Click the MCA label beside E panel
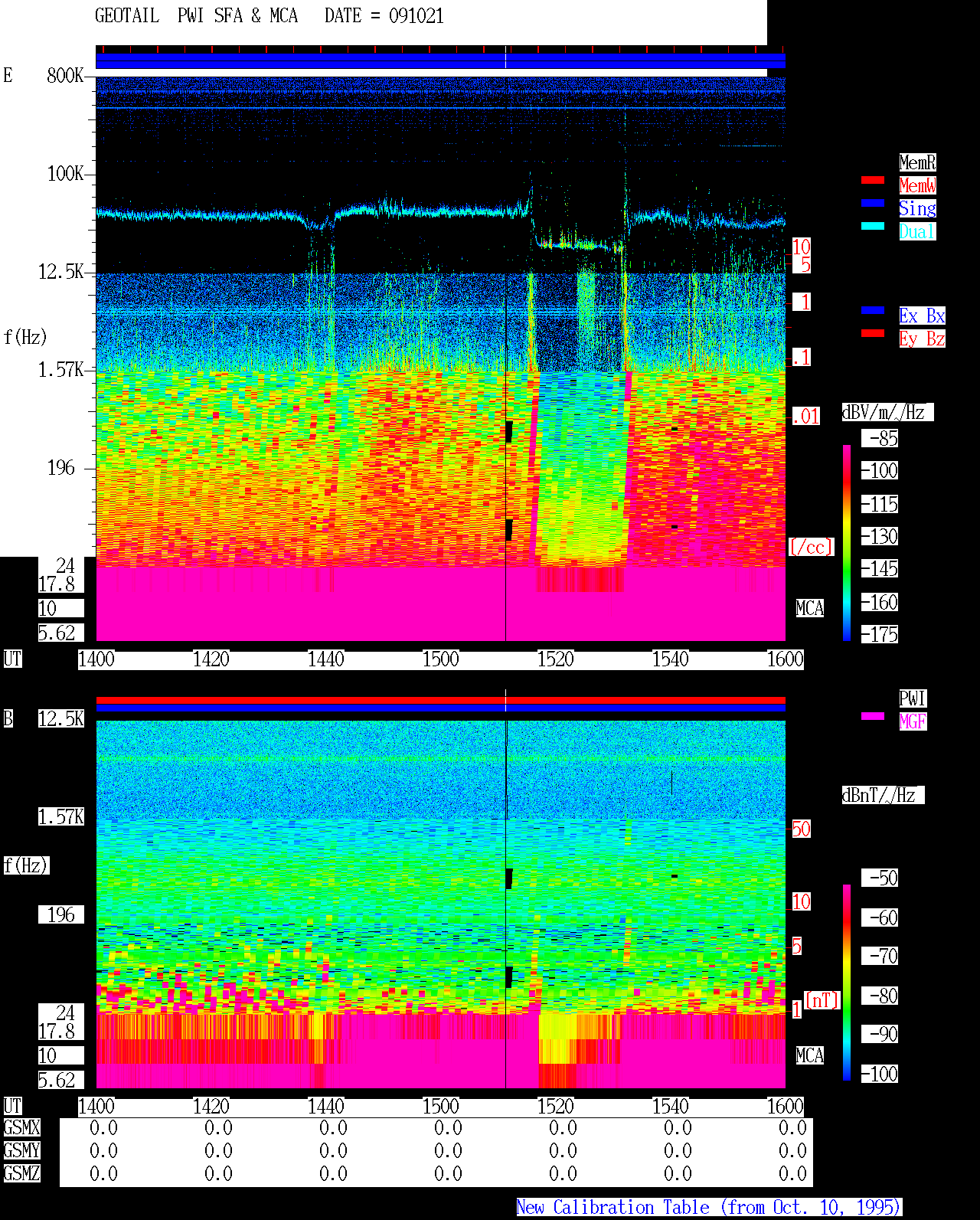Viewport: 980px width, 1220px height. pyautogui.click(x=810, y=608)
